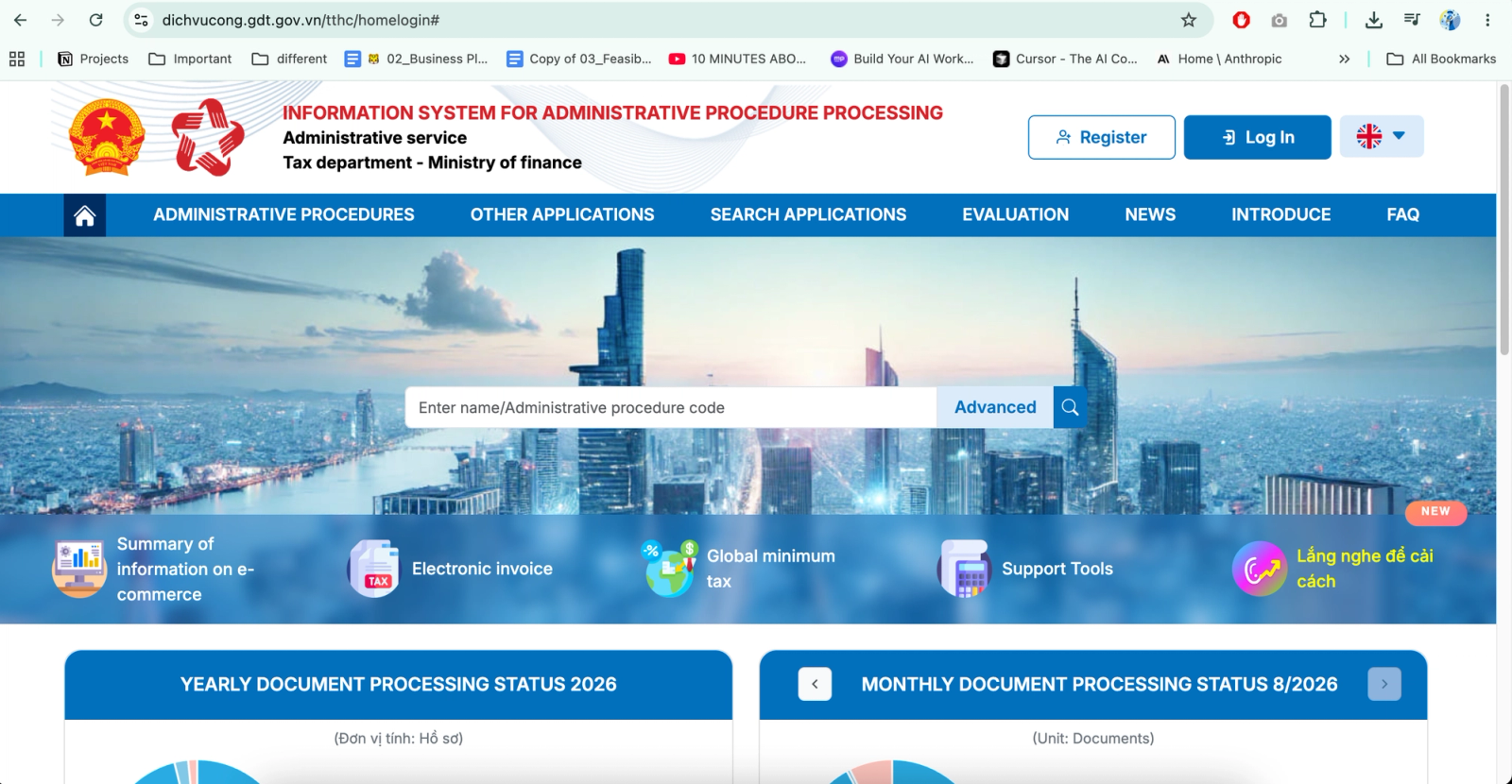Open the bookmarks apps grid icon
The width and height of the screenshot is (1512, 784).
(17, 59)
